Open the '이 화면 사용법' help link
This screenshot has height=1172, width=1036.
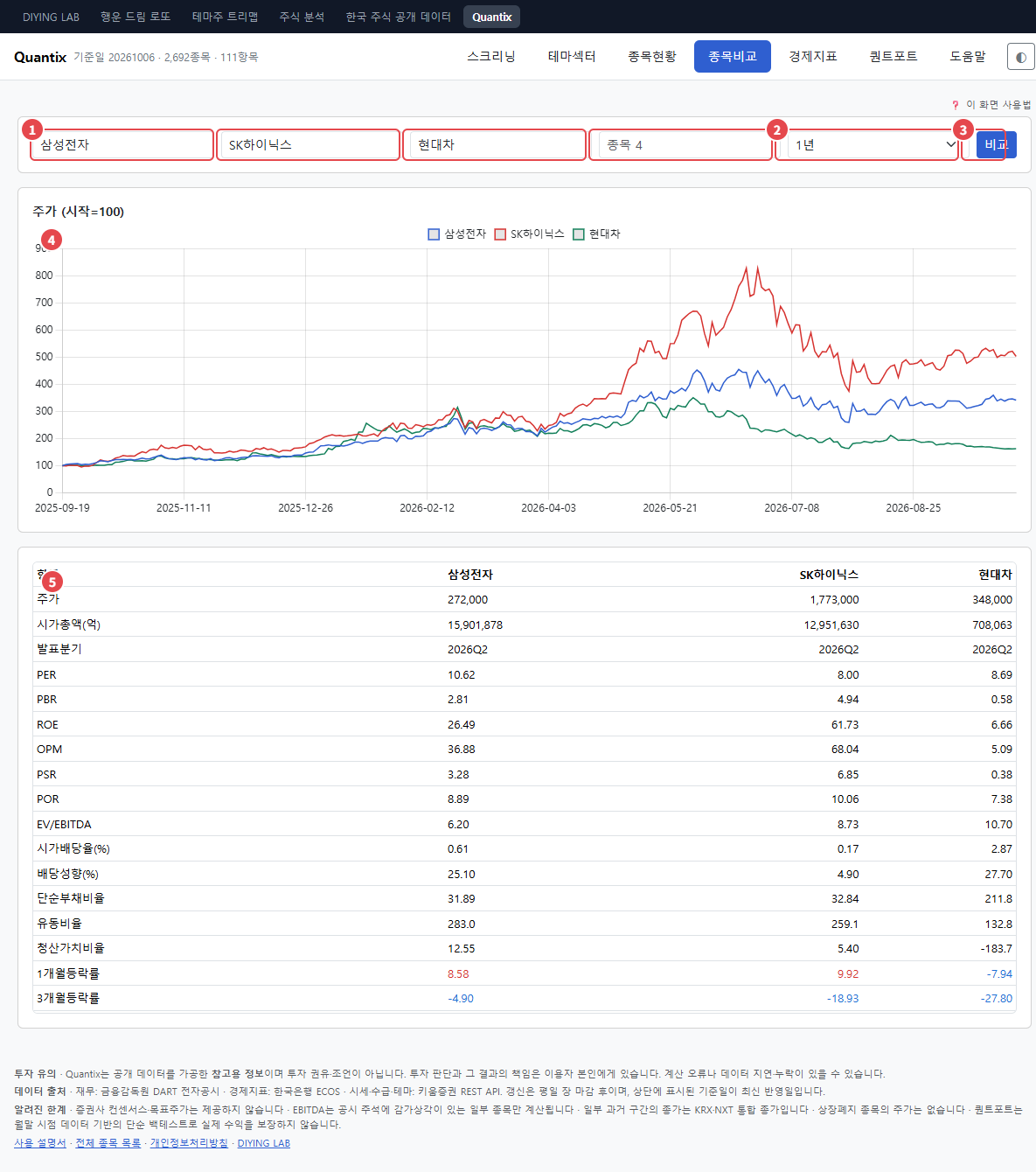coord(991,105)
